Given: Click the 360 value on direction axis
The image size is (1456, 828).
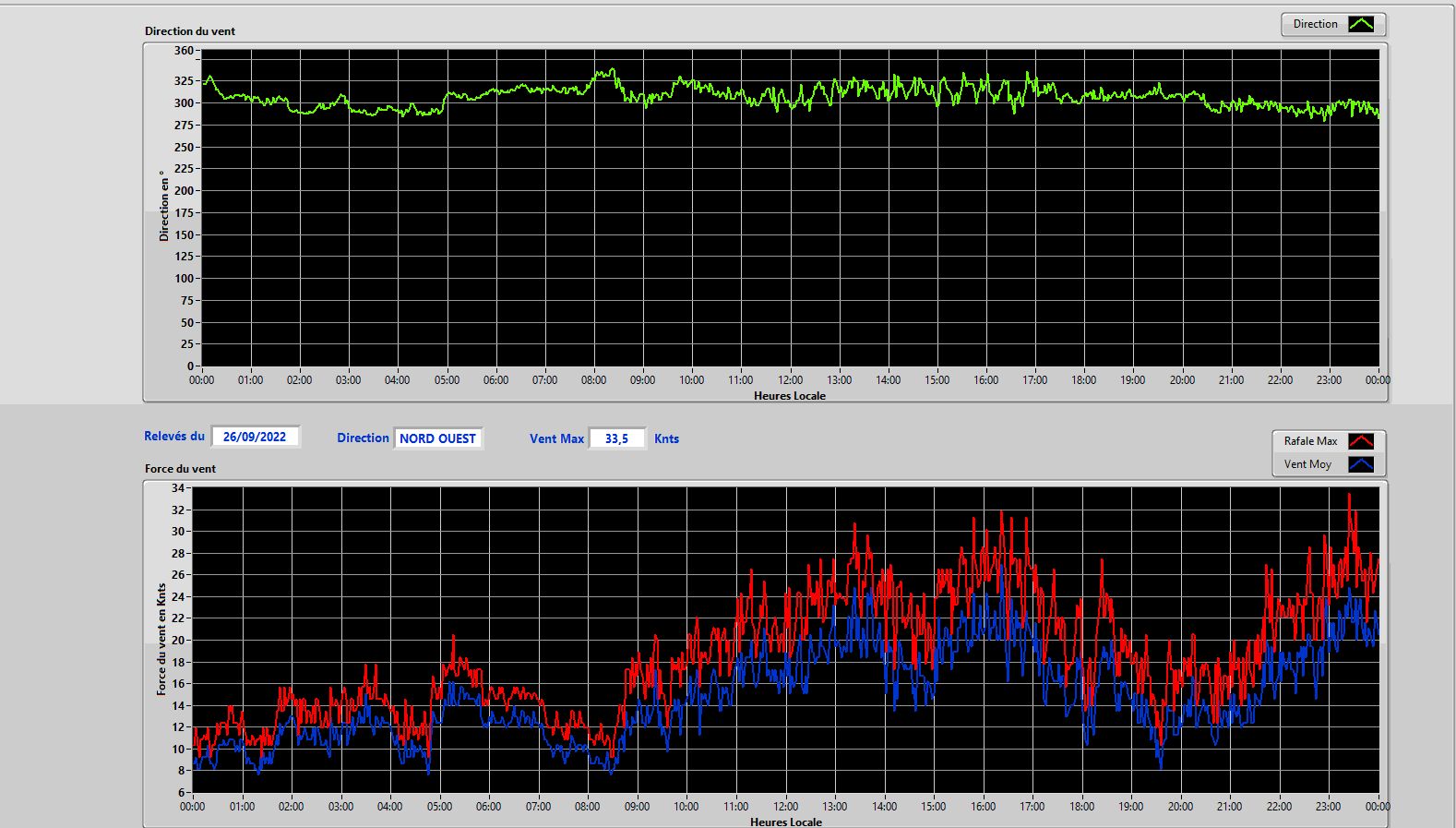Looking at the screenshot, I should point(184,51).
